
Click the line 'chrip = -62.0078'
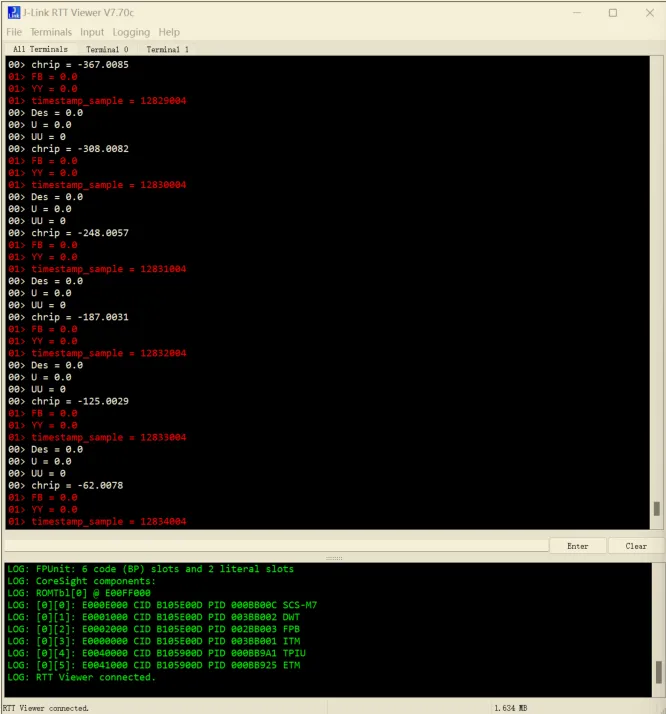click(x=66, y=486)
